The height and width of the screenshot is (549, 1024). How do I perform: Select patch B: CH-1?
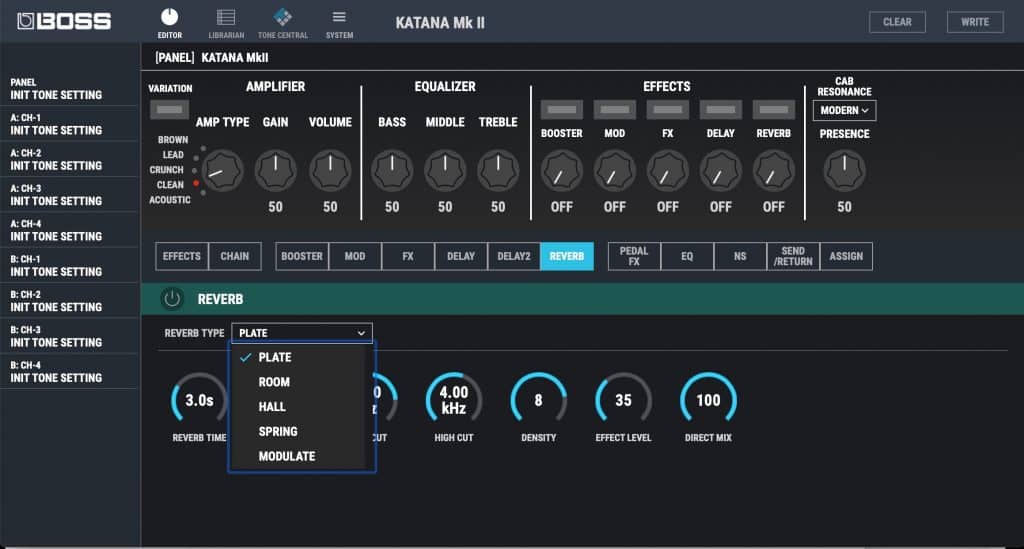click(x=69, y=265)
